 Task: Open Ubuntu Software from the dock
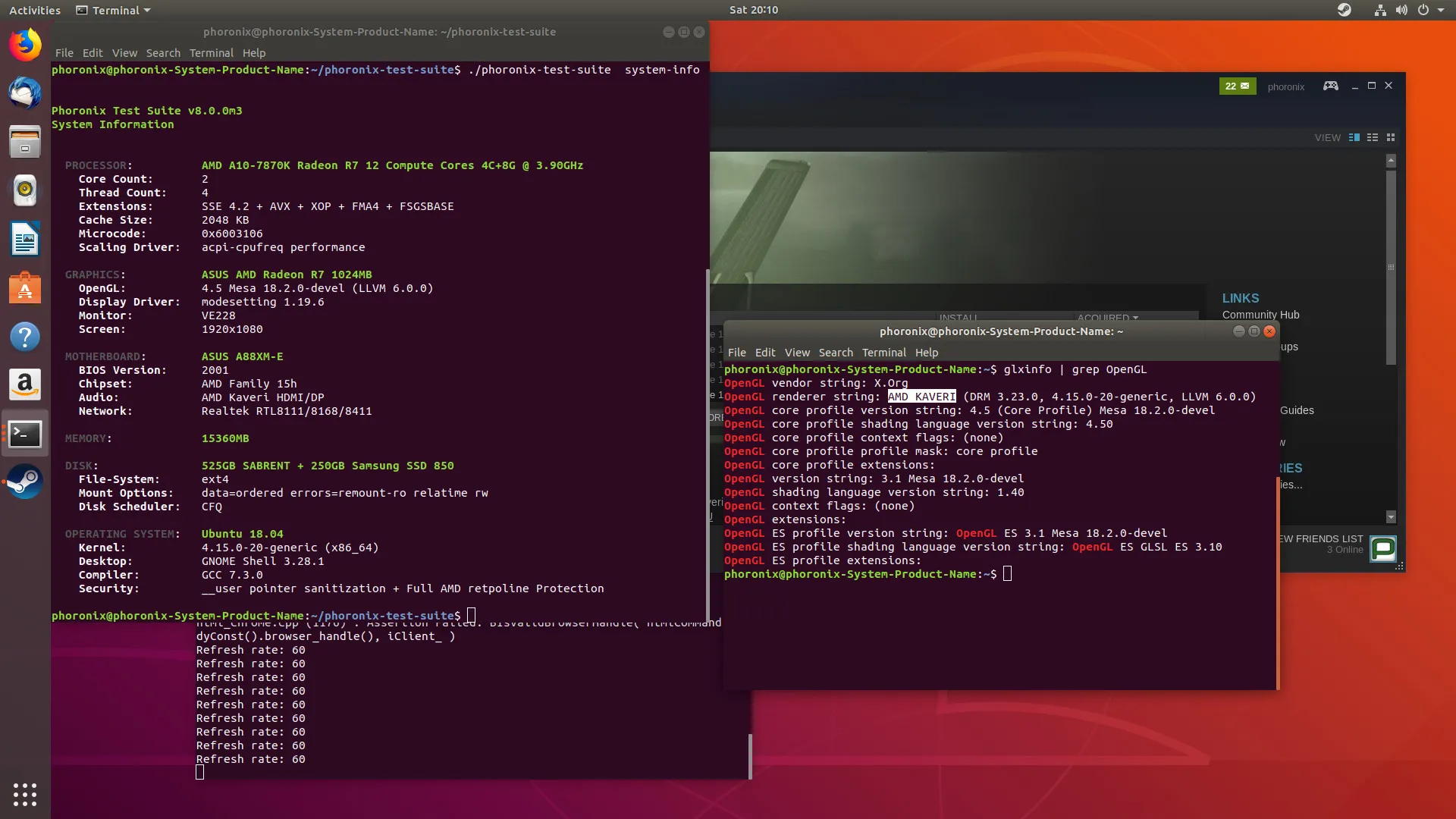click(x=25, y=288)
